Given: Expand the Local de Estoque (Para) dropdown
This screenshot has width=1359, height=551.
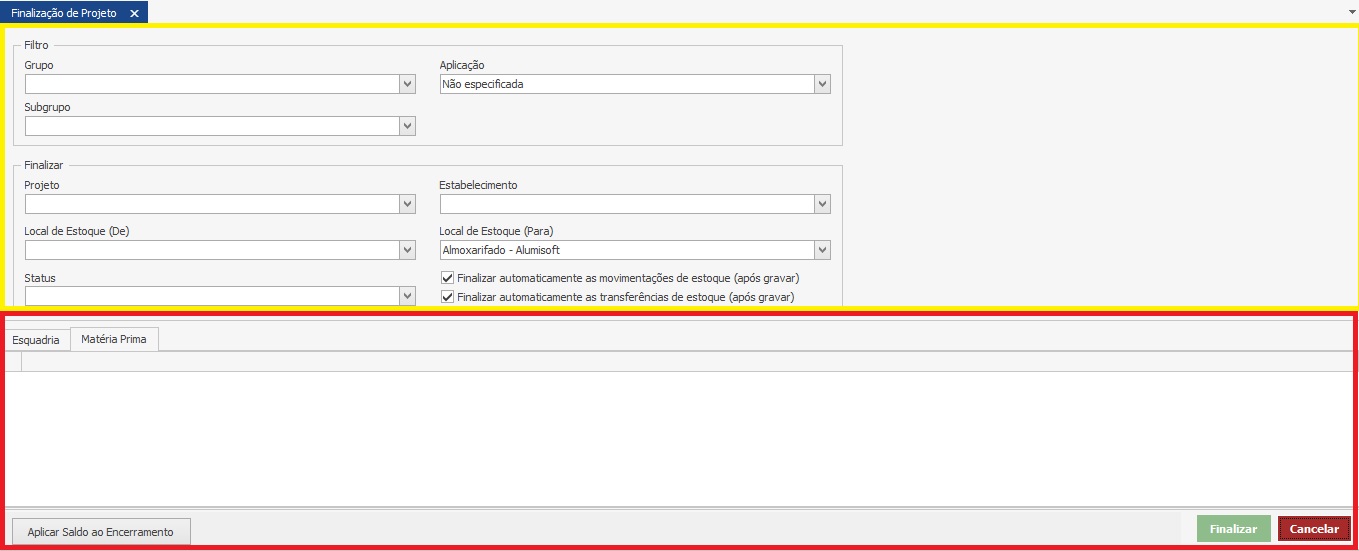Looking at the screenshot, I should pyautogui.click(x=822, y=250).
